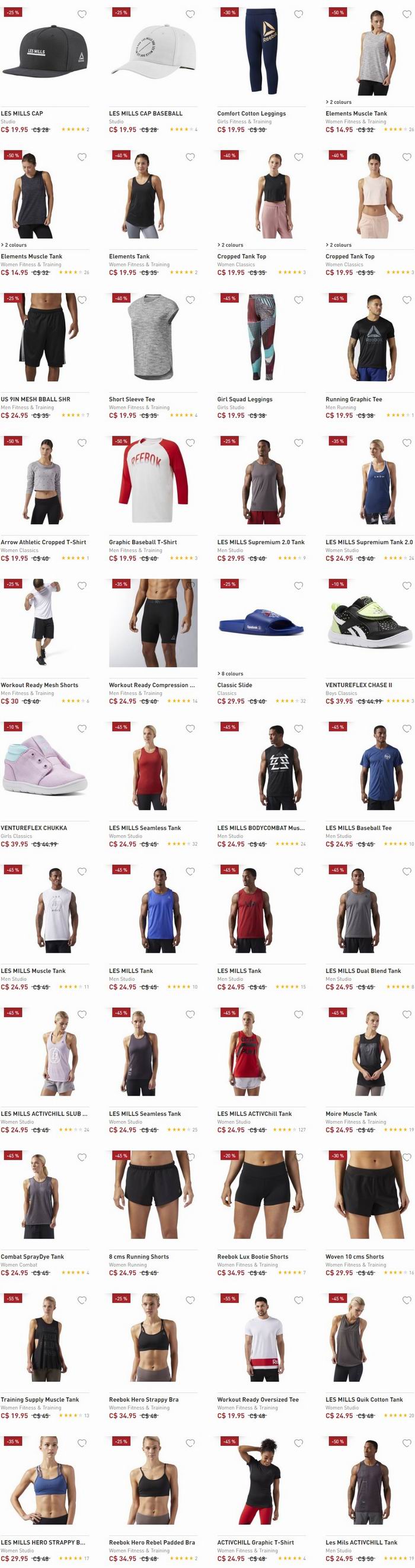
Task: Toggle favorite heart on Woven 10 cms Shorts
Action: 407,1157
